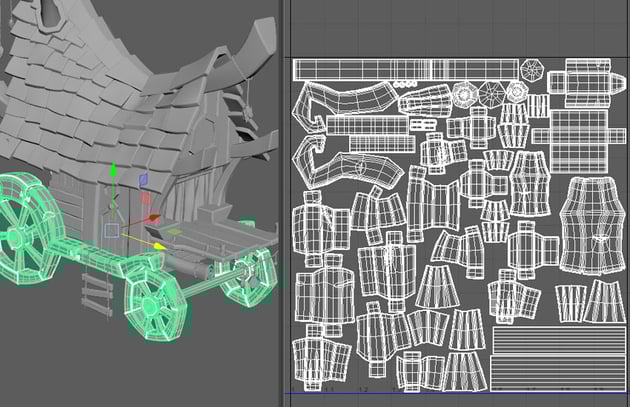Click the blue U-axis line in the UV editor

(450, 392)
